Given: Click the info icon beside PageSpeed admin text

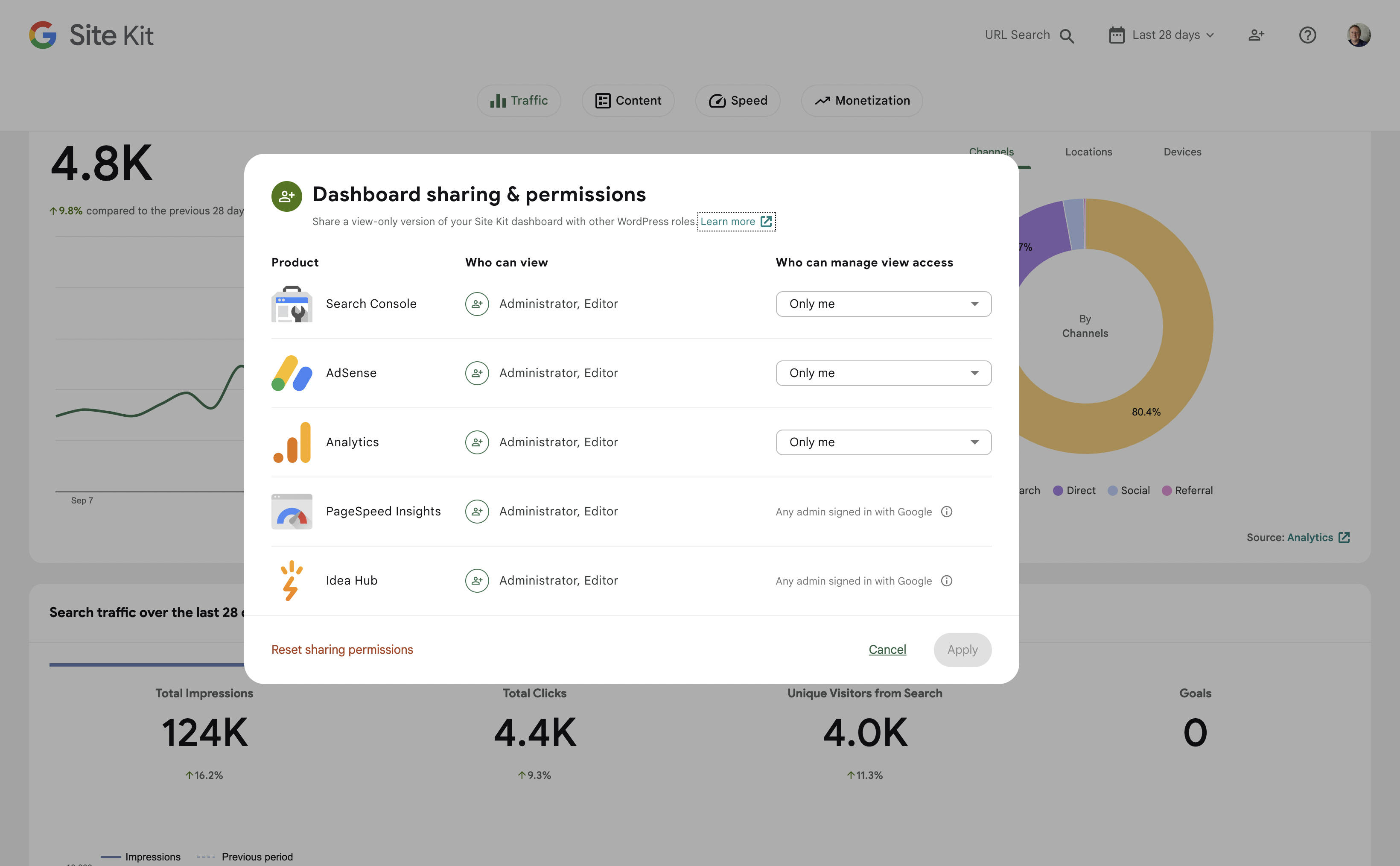Looking at the screenshot, I should click(x=946, y=512).
